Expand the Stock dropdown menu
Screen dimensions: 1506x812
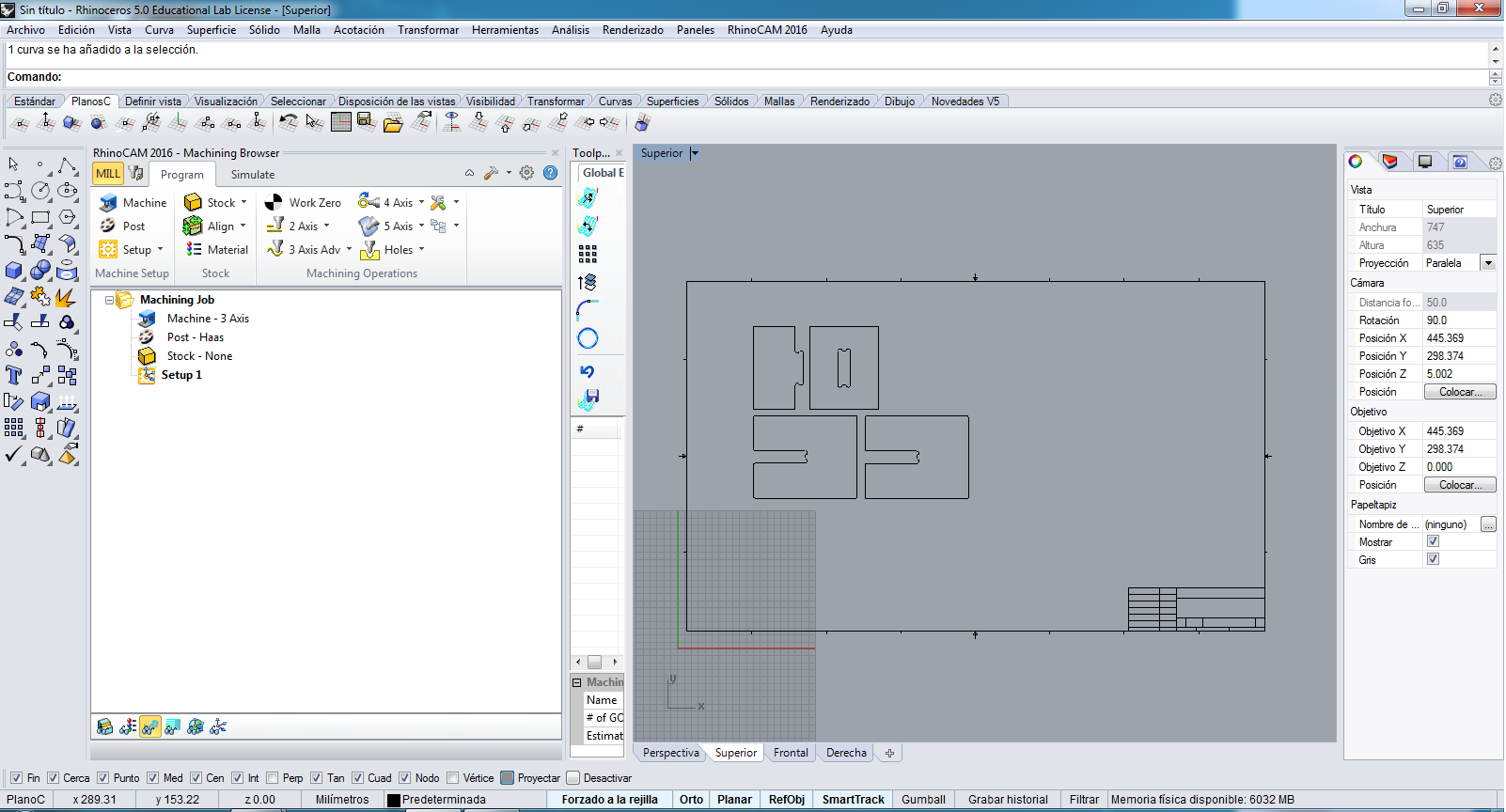[x=243, y=202]
